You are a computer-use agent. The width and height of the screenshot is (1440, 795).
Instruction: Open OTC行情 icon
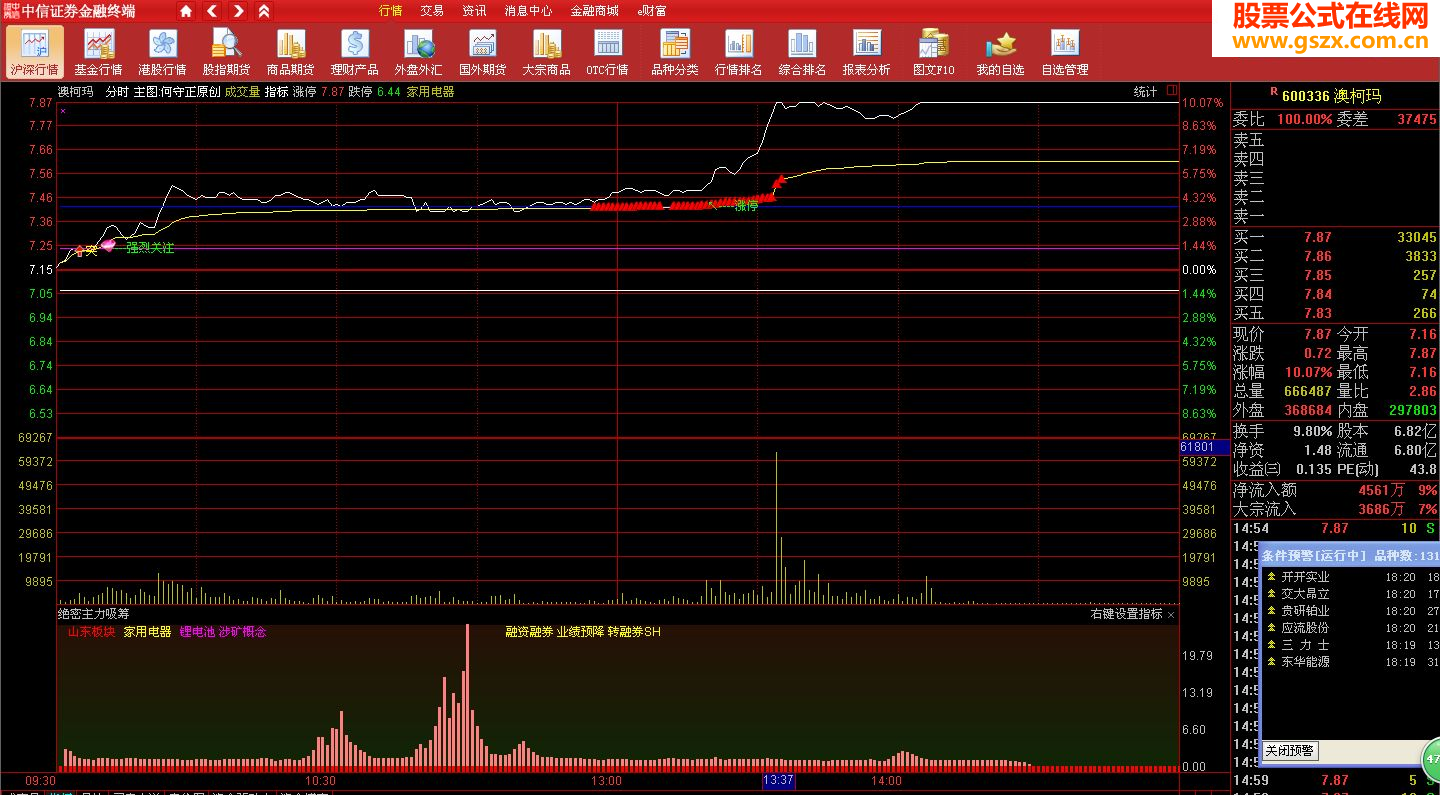pos(607,52)
